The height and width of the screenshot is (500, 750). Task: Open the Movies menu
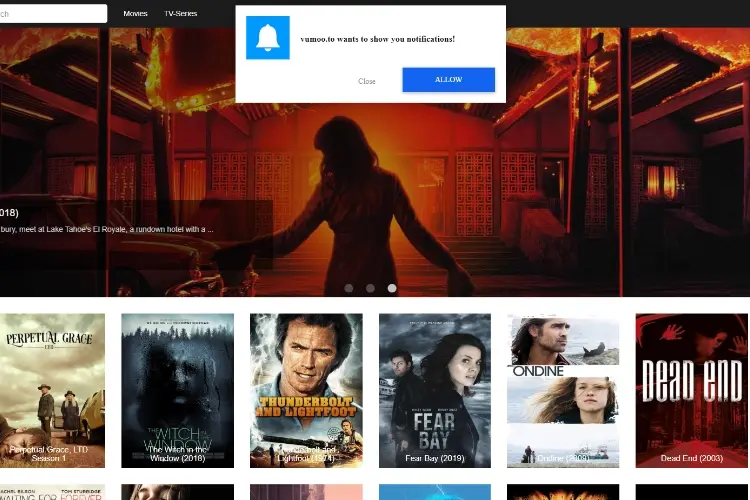coord(135,13)
